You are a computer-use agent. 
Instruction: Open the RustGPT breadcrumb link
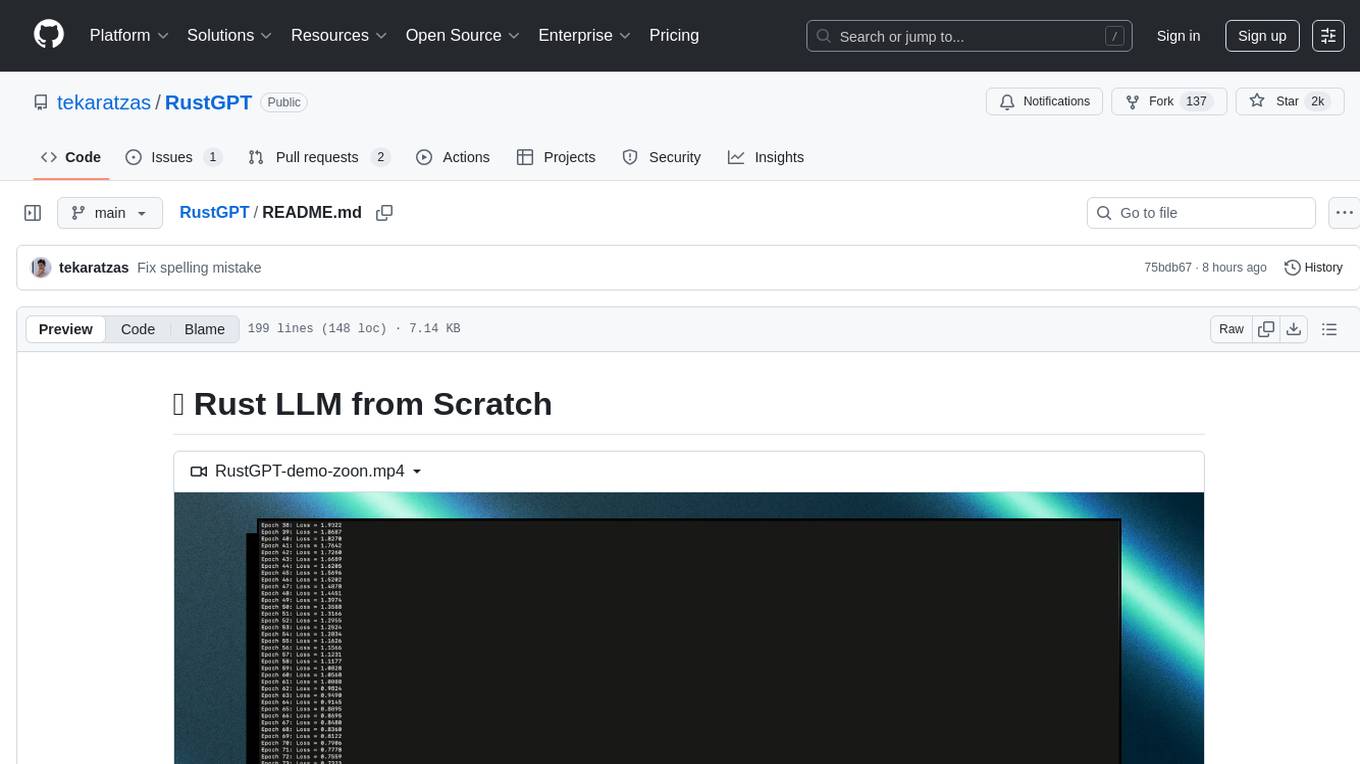pos(214,212)
